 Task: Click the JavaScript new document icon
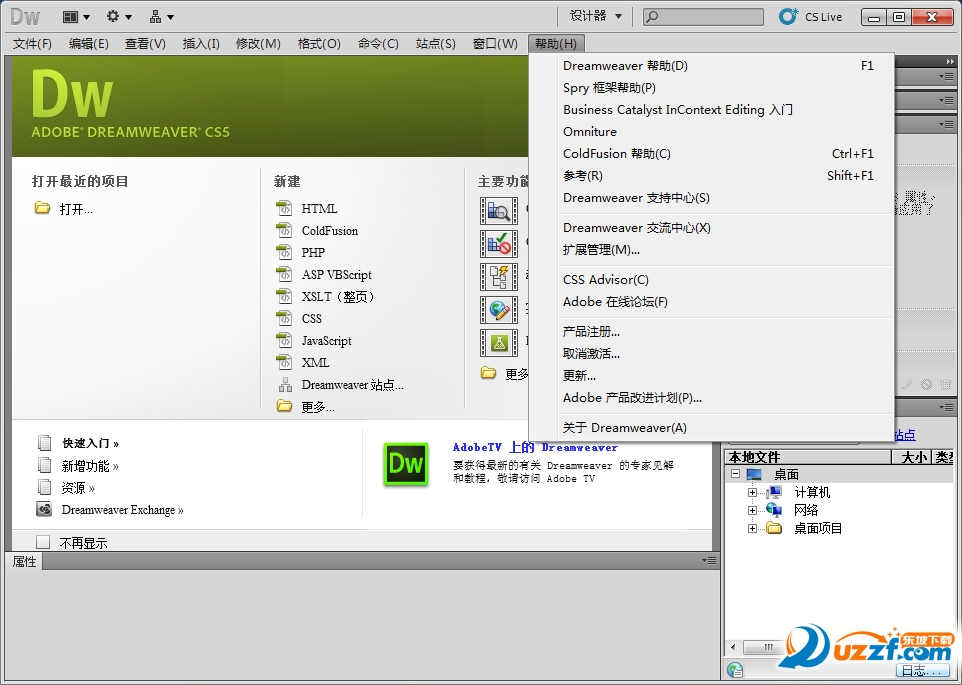click(284, 340)
